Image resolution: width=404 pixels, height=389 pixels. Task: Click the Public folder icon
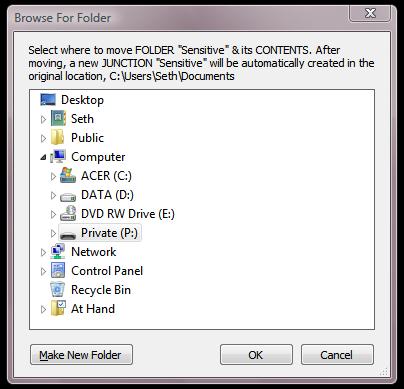58,137
